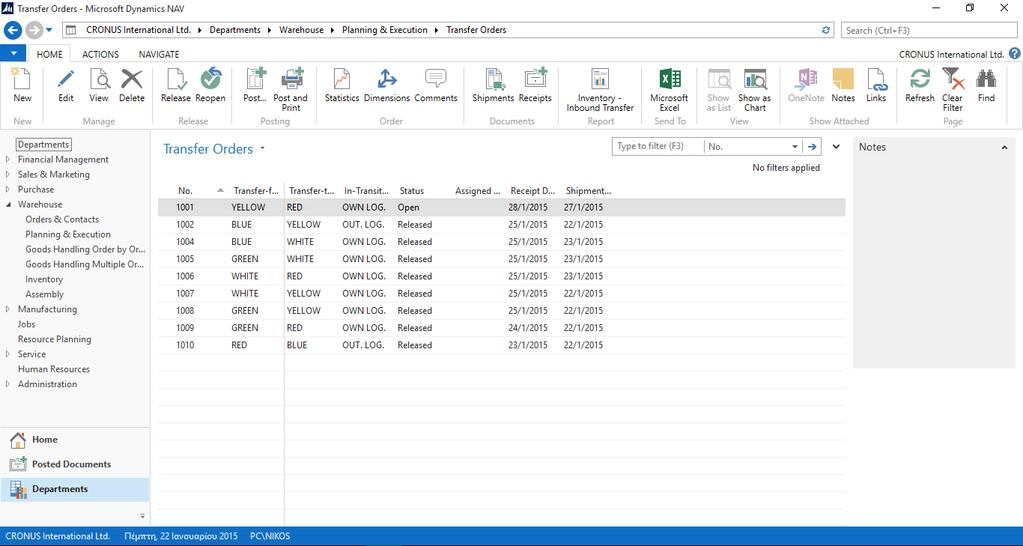Click the Post... icon
The width and height of the screenshot is (1023, 546).
(255, 79)
